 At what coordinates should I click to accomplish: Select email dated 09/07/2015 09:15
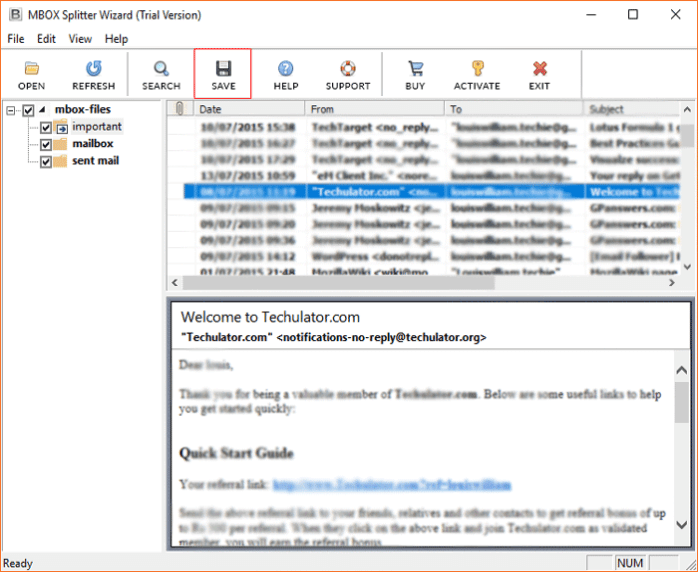pos(424,208)
